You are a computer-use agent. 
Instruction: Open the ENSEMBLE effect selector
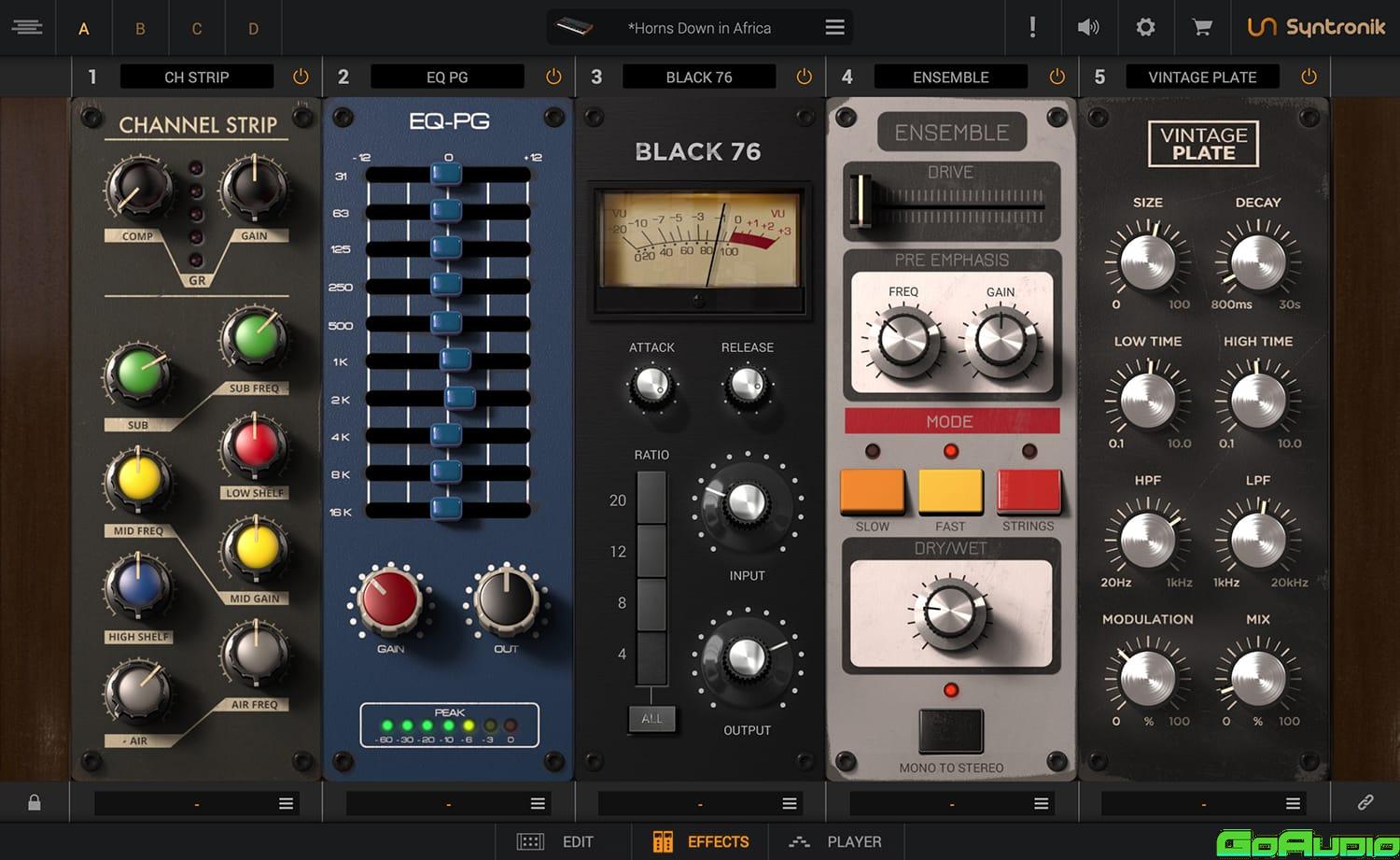pos(951,77)
